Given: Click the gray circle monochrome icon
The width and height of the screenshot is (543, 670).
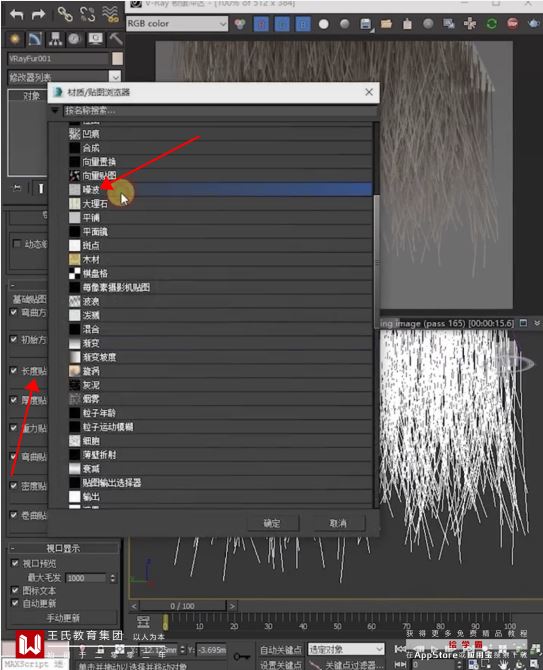Looking at the screenshot, I should point(344,24).
